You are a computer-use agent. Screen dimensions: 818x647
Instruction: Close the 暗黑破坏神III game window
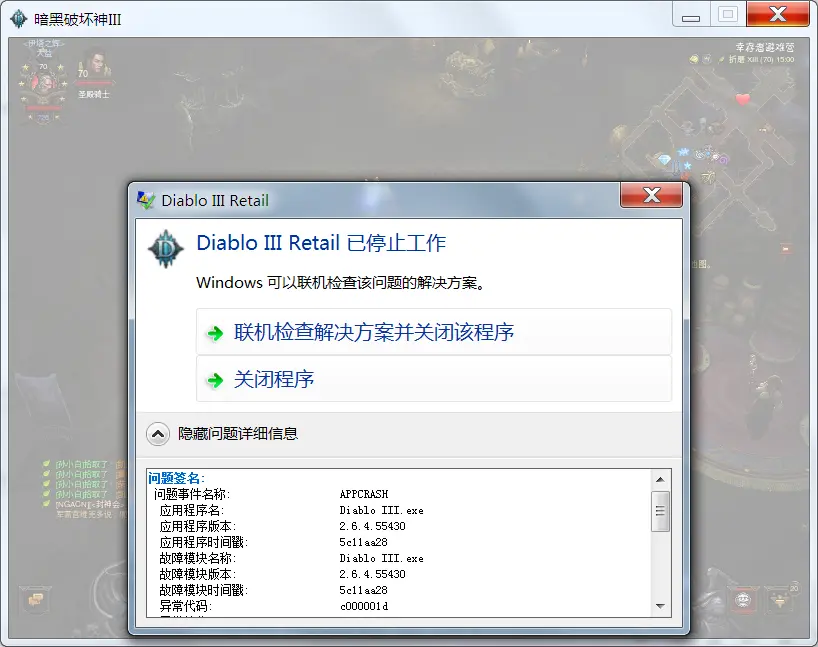coord(778,15)
